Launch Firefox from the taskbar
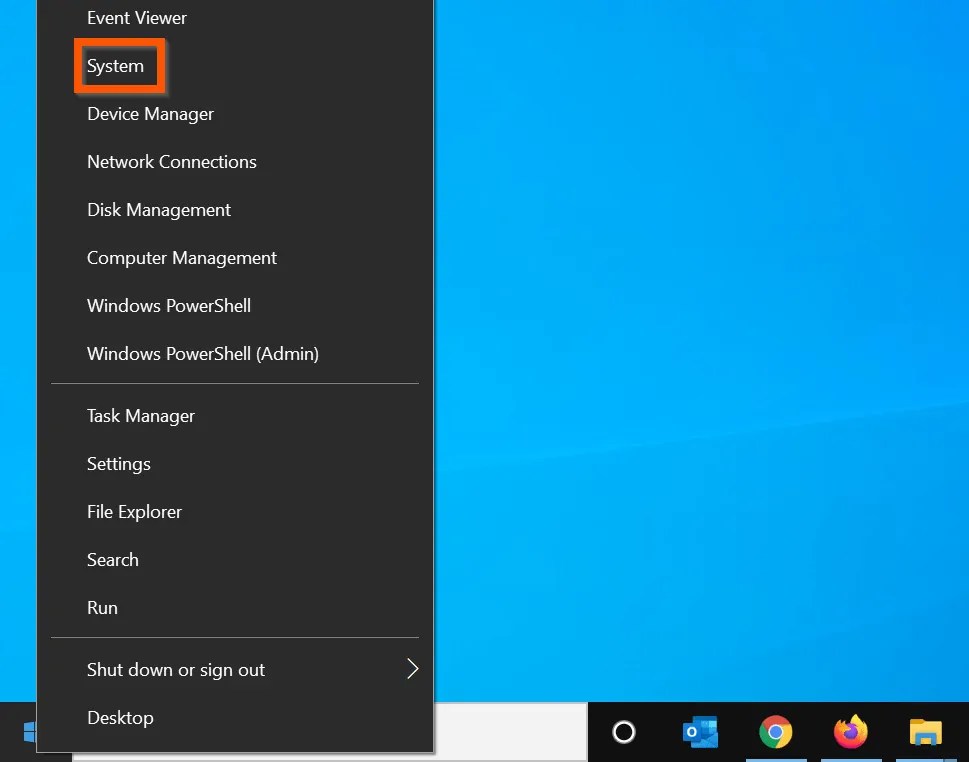Viewport: 969px width, 762px height. [850, 732]
